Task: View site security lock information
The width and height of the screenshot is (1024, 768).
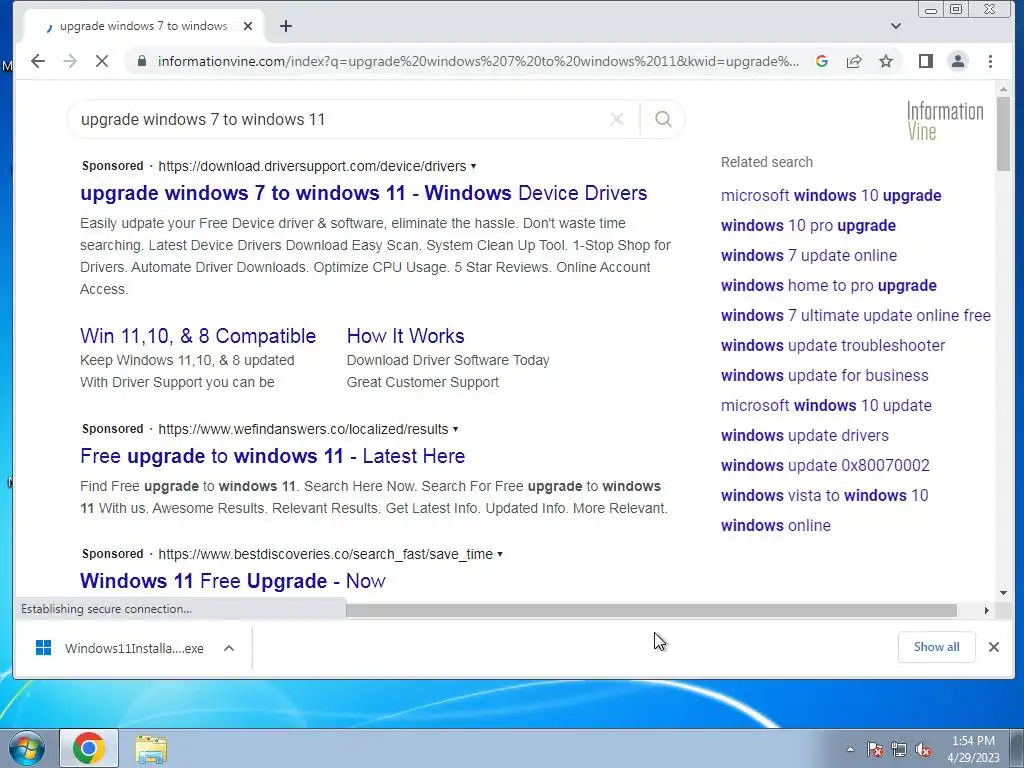Action: [x=142, y=61]
